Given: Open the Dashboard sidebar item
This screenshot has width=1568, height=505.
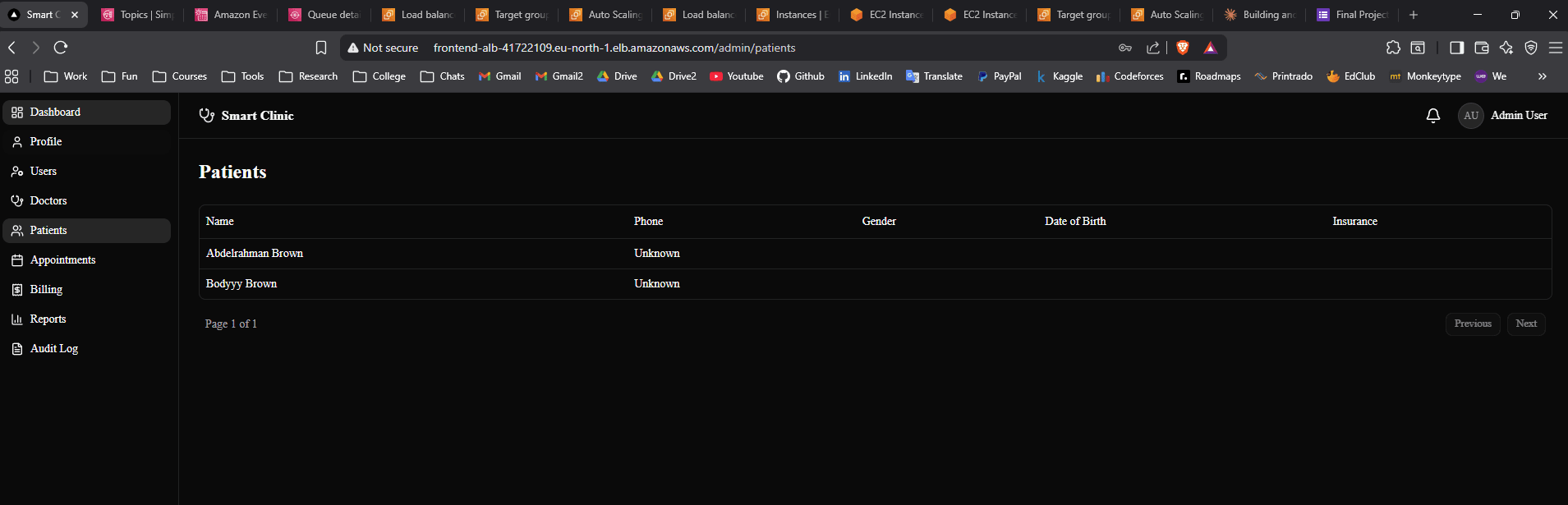Looking at the screenshot, I should coord(86,112).
